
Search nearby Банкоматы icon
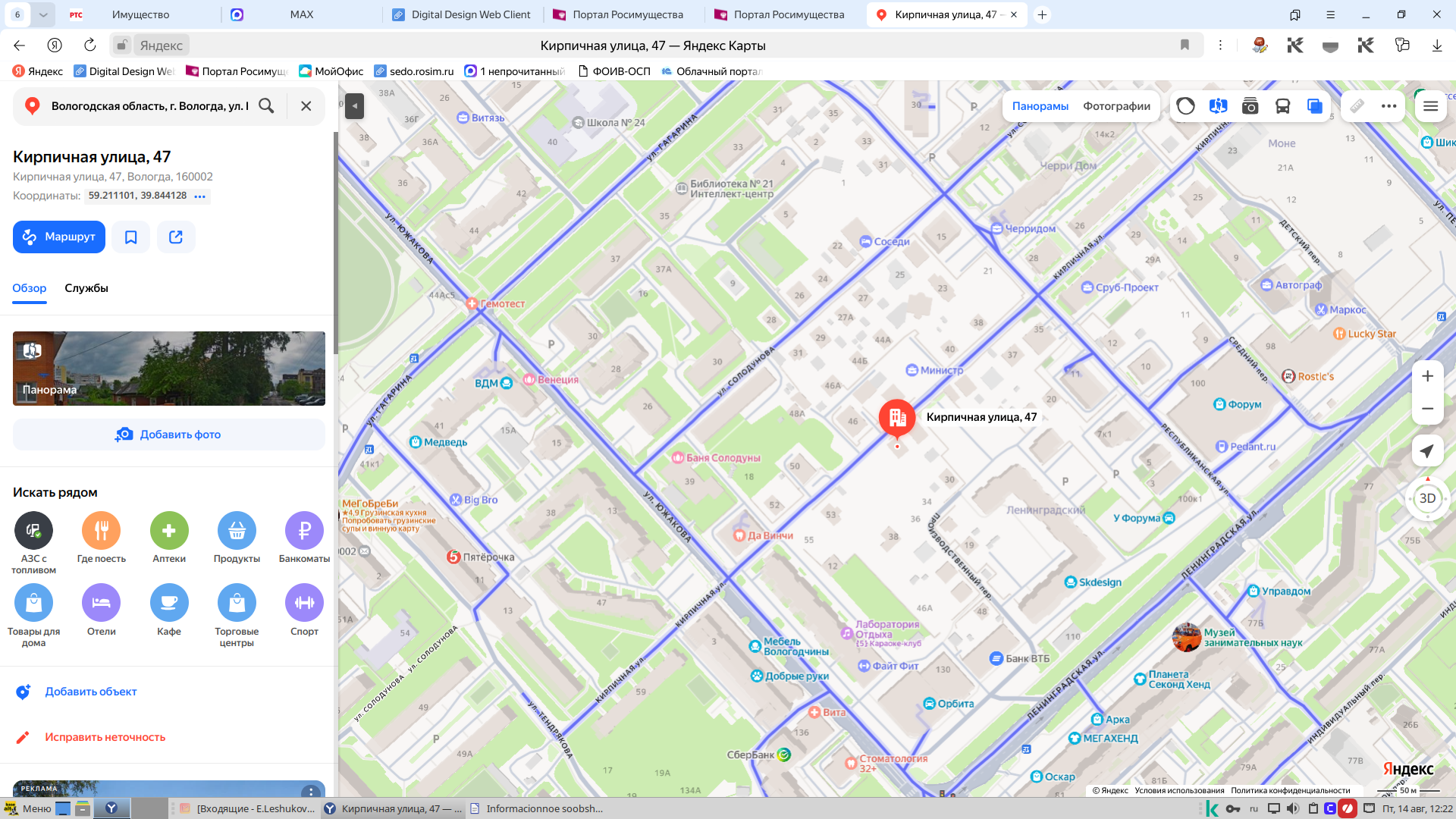pos(304,530)
